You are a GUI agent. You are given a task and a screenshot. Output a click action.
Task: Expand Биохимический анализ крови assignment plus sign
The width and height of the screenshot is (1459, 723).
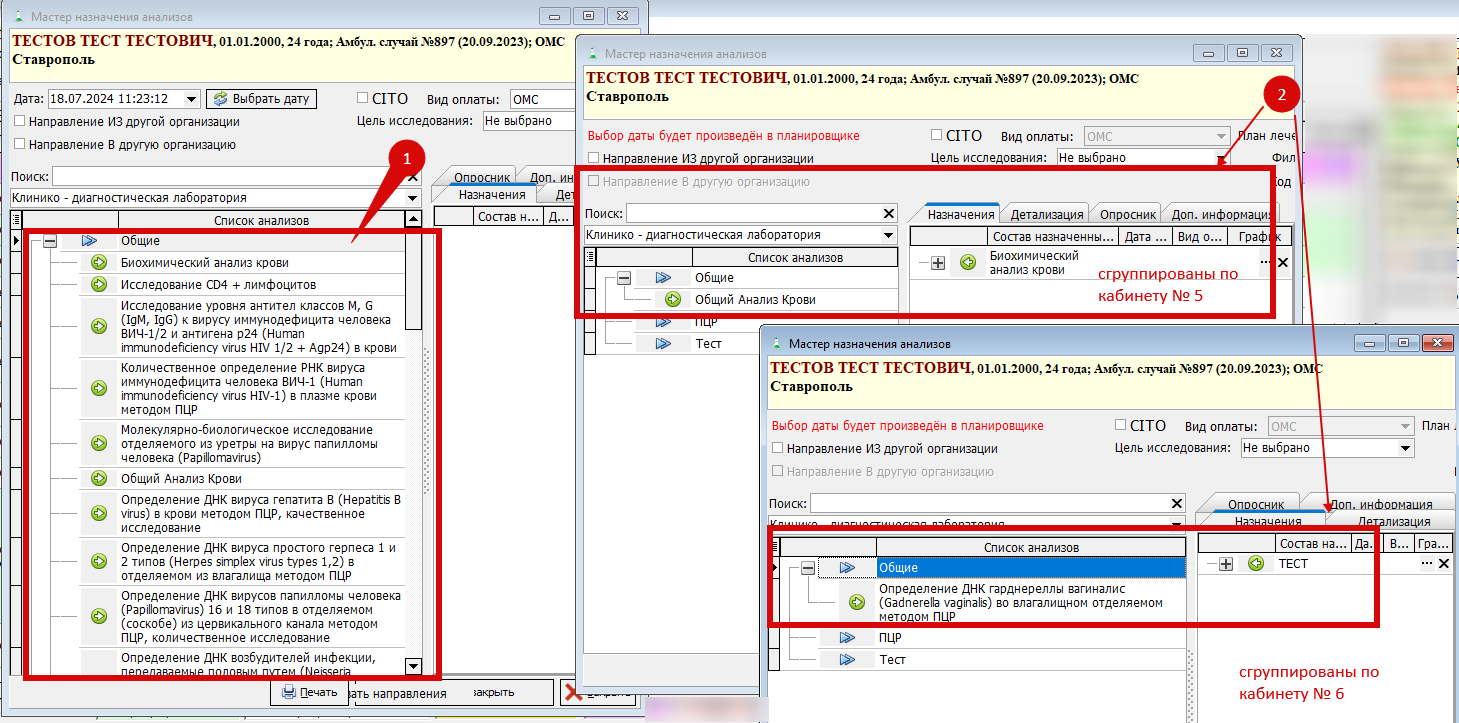coord(938,263)
